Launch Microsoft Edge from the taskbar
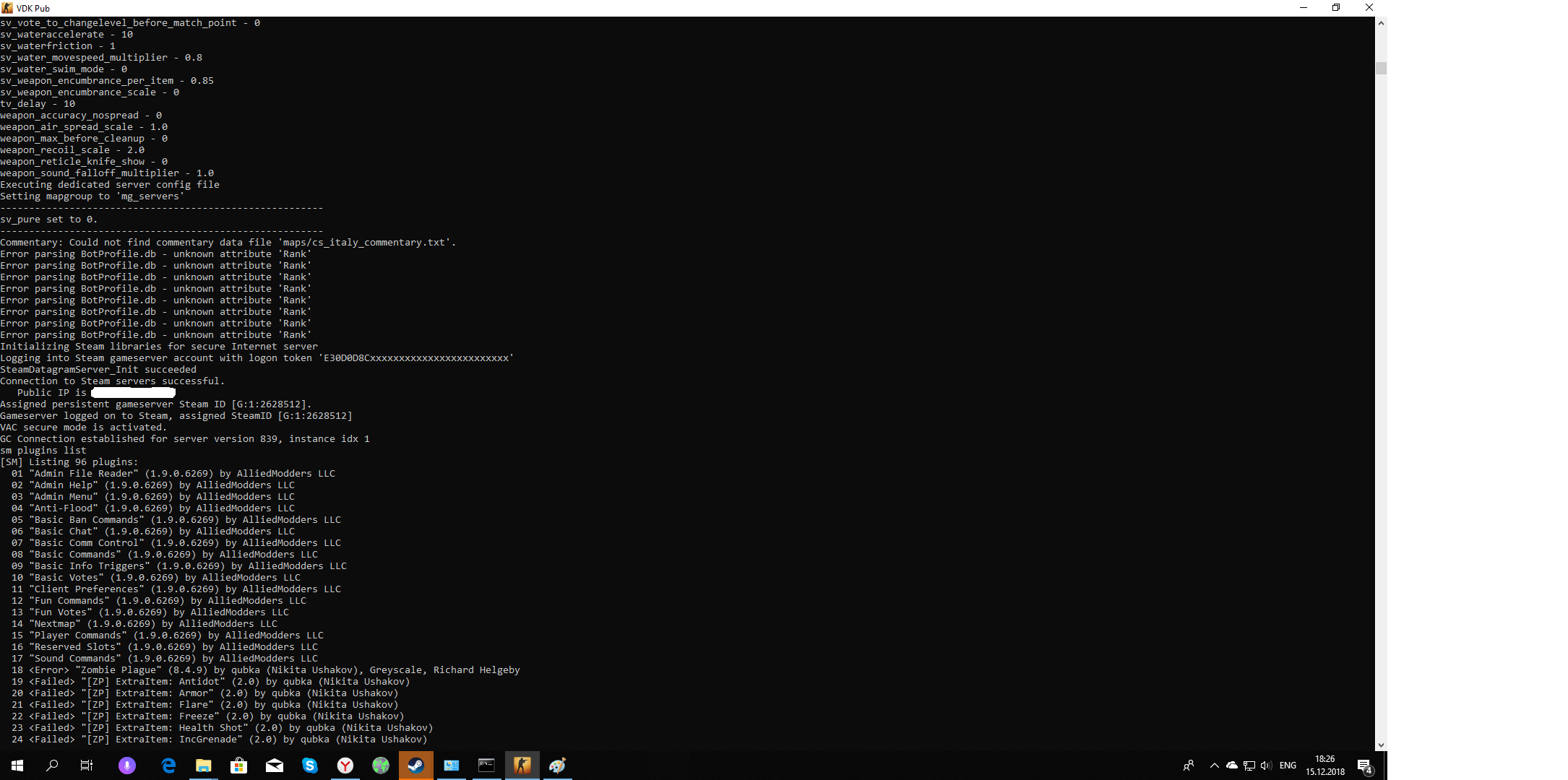Image resolution: width=1568 pixels, height=780 pixels. [x=168, y=766]
